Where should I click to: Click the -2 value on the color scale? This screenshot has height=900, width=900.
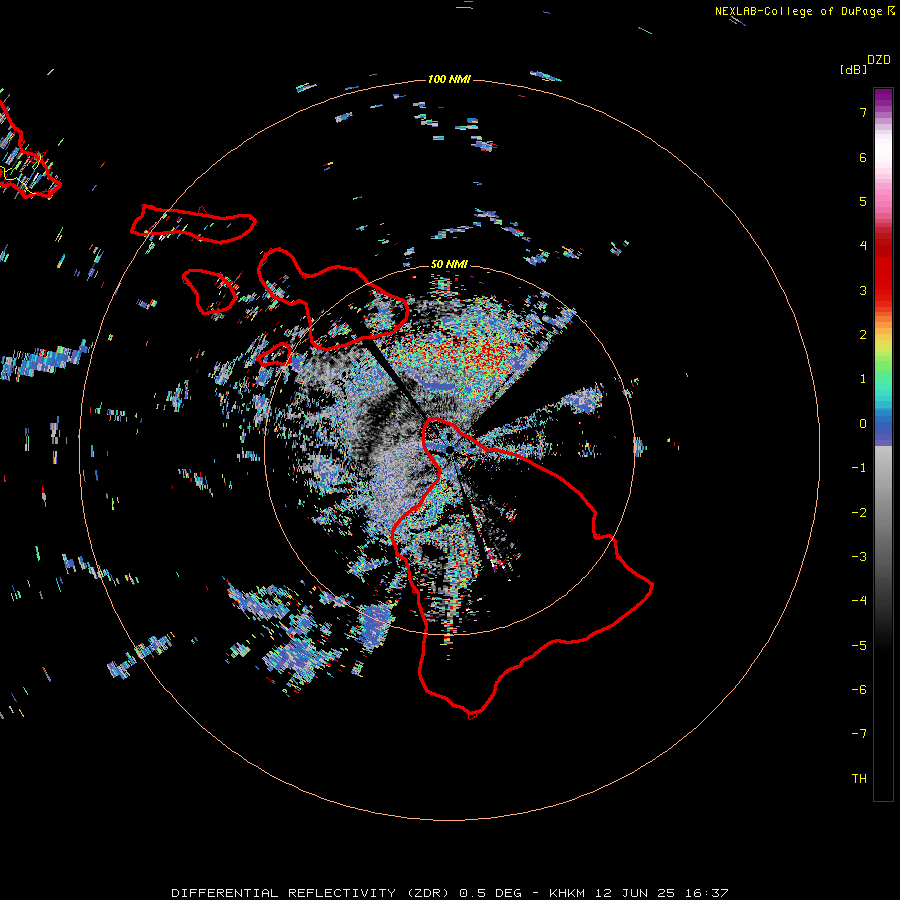coord(859,512)
